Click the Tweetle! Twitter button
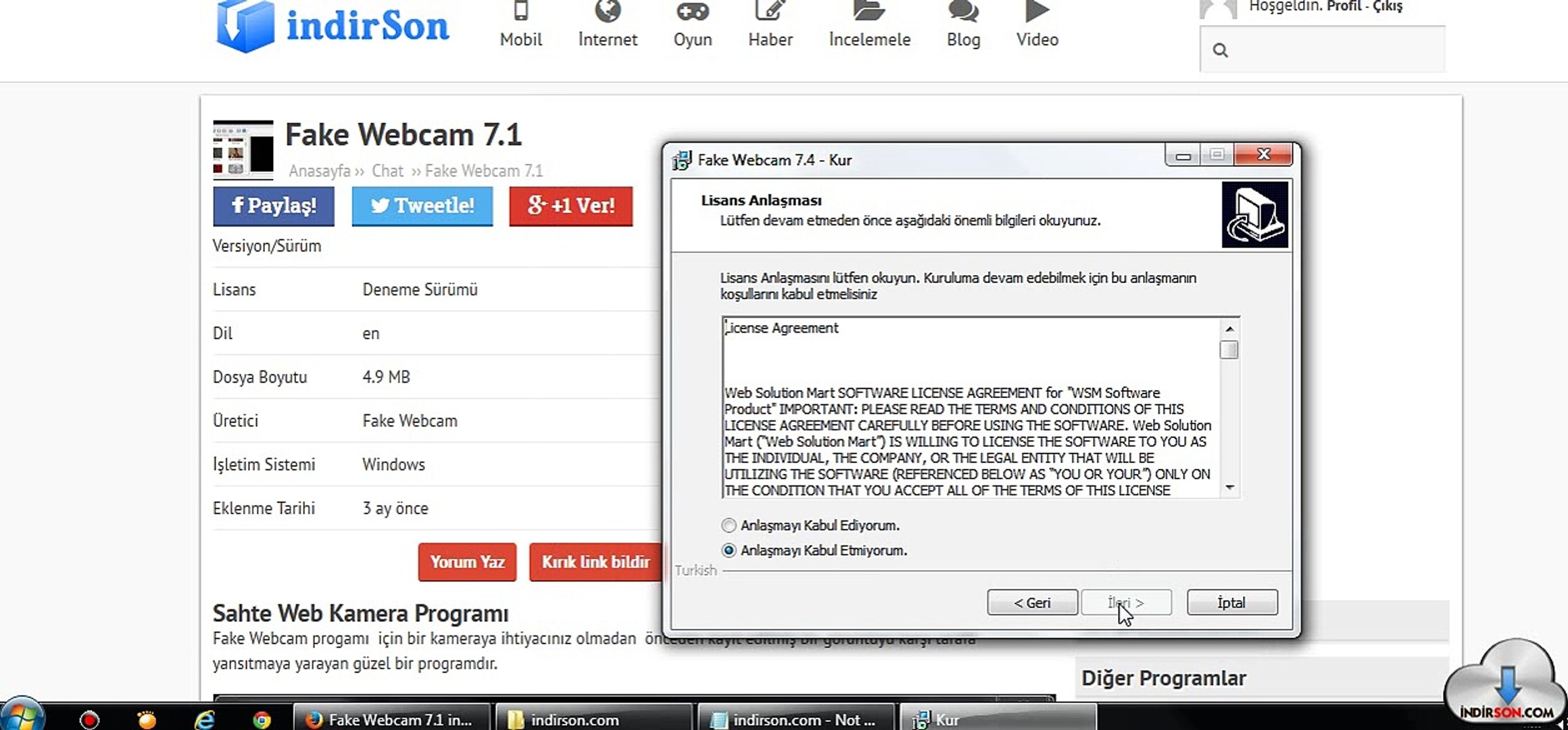The width and height of the screenshot is (1568, 730). pyautogui.click(x=422, y=205)
